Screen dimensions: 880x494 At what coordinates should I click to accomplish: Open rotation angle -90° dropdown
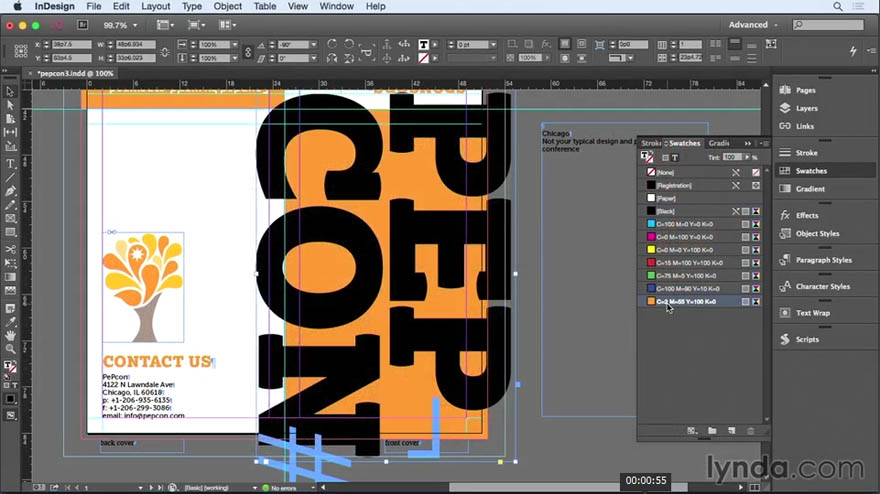pos(313,44)
